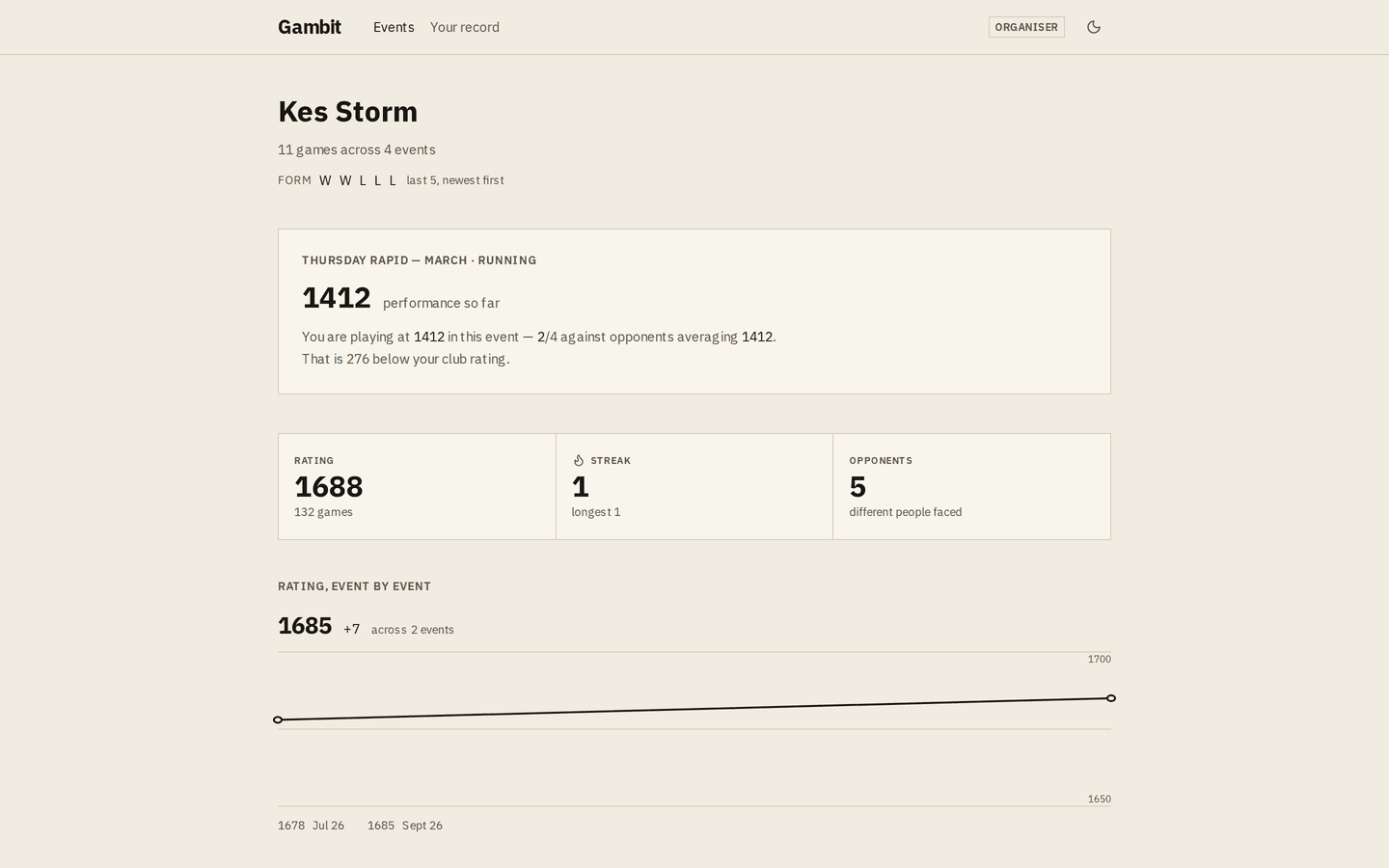This screenshot has width=1389, height=868.
Task: Click the 1678 Jul 26 chart label
Action: coord(311,826)
